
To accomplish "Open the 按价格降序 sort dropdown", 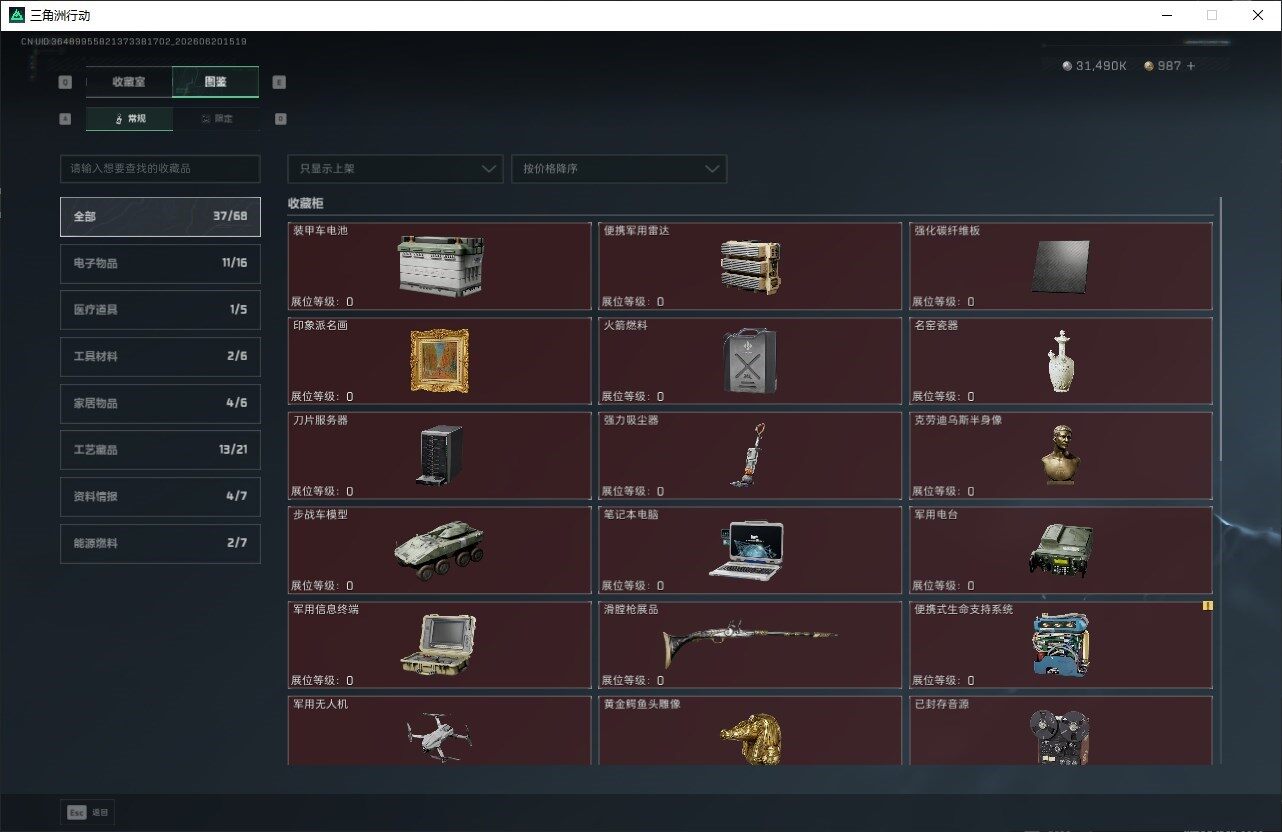I will [x=619, y=169].
